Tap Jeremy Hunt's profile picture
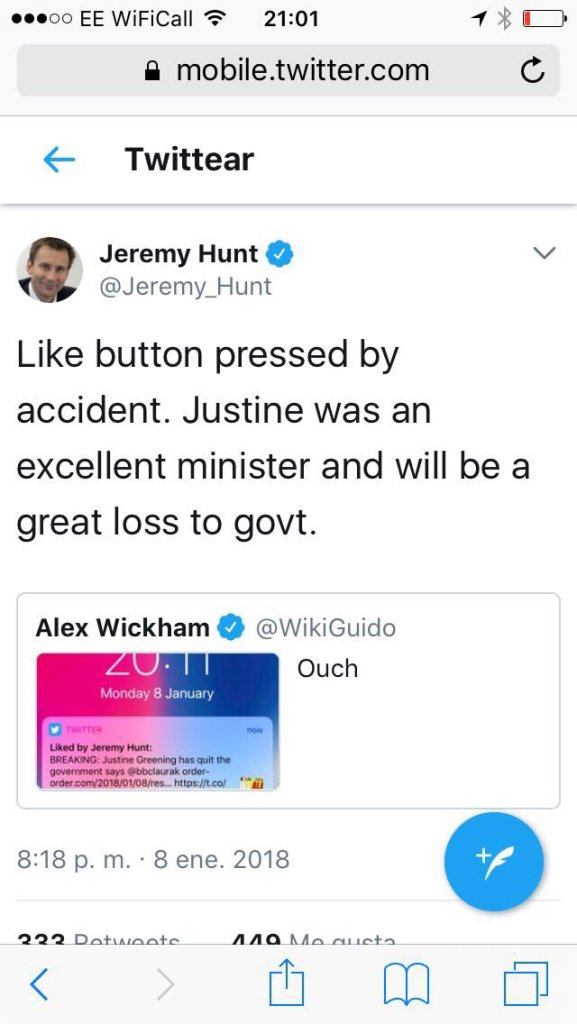Screen dimensions: 577x1024 coord(50,270)
